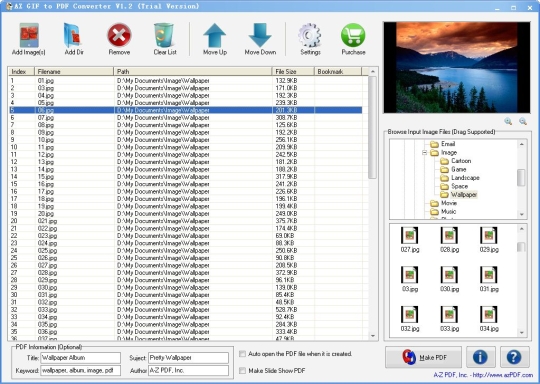Empty the list with the Clear List trash icon
This screenshot has width=540, height=384.
pos(164,35)
